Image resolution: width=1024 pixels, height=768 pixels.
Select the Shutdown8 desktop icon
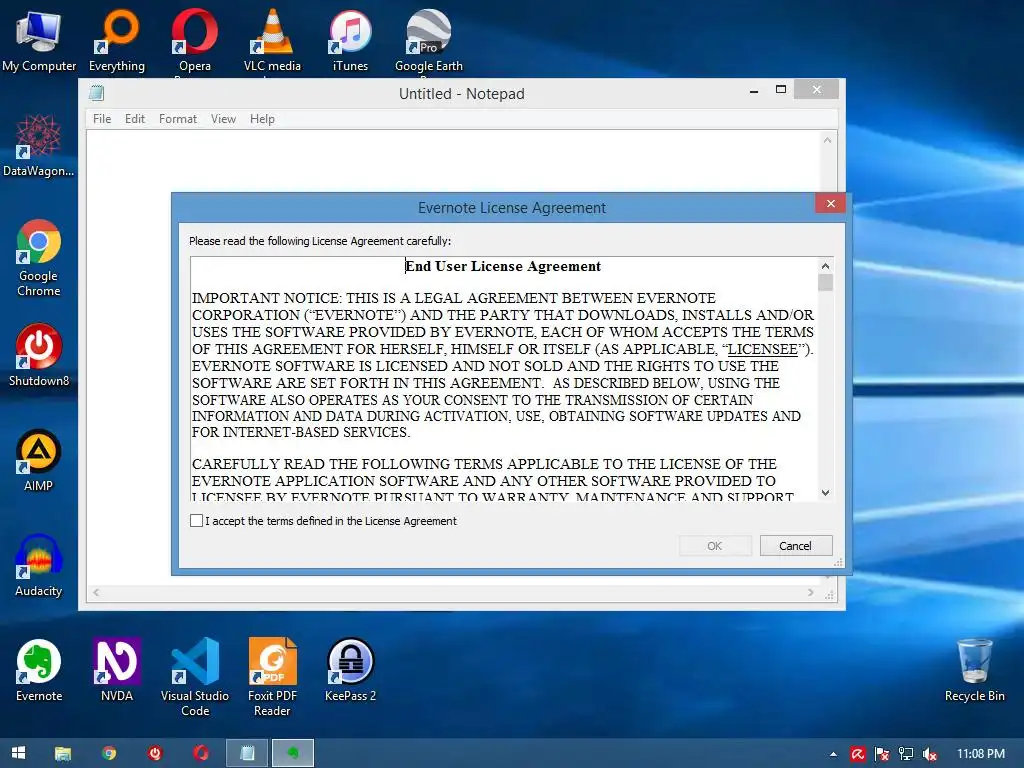[x=39, y=355]
